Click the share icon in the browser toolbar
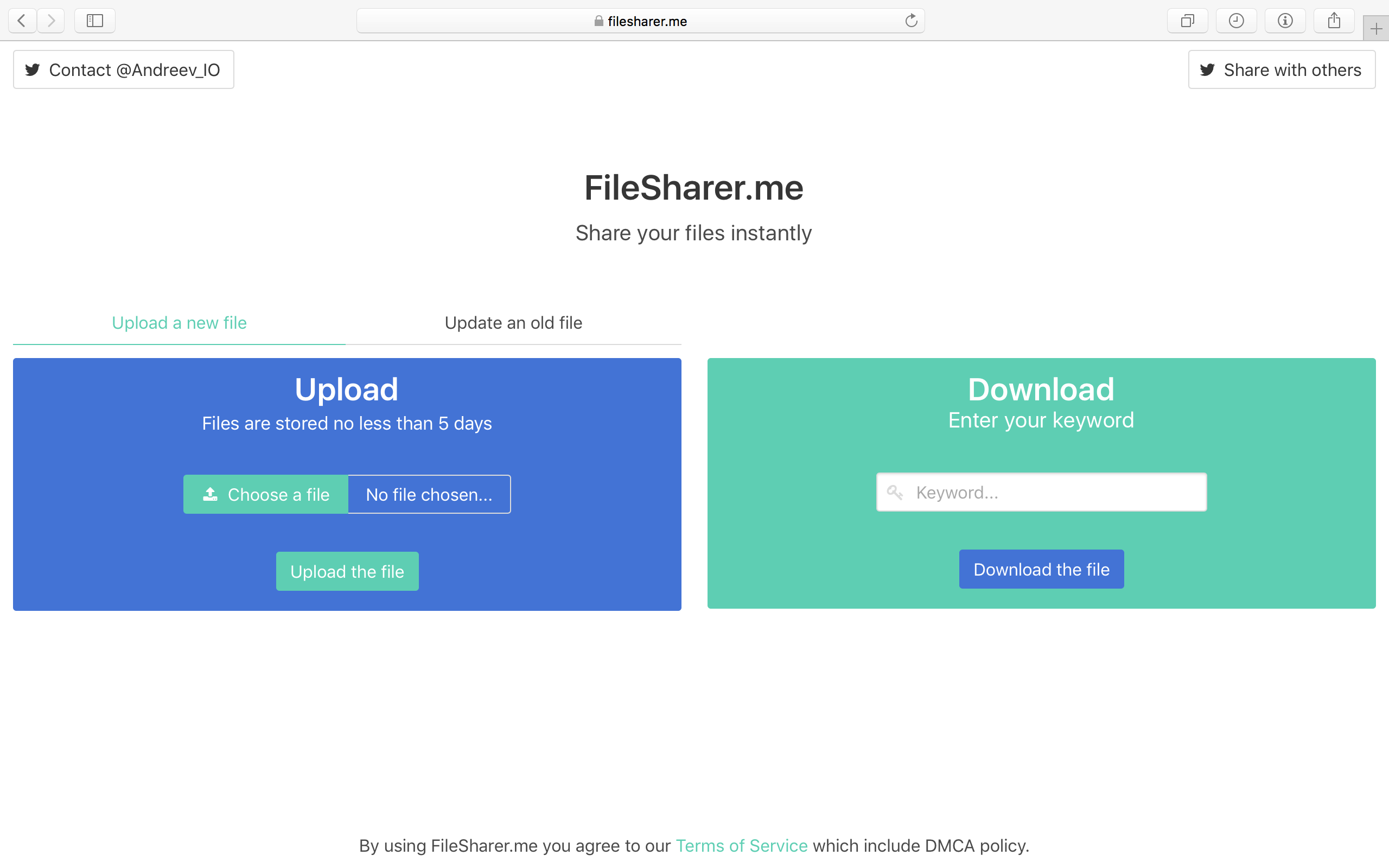This screenshot has height=868, width=1389. pos(1334,21)
